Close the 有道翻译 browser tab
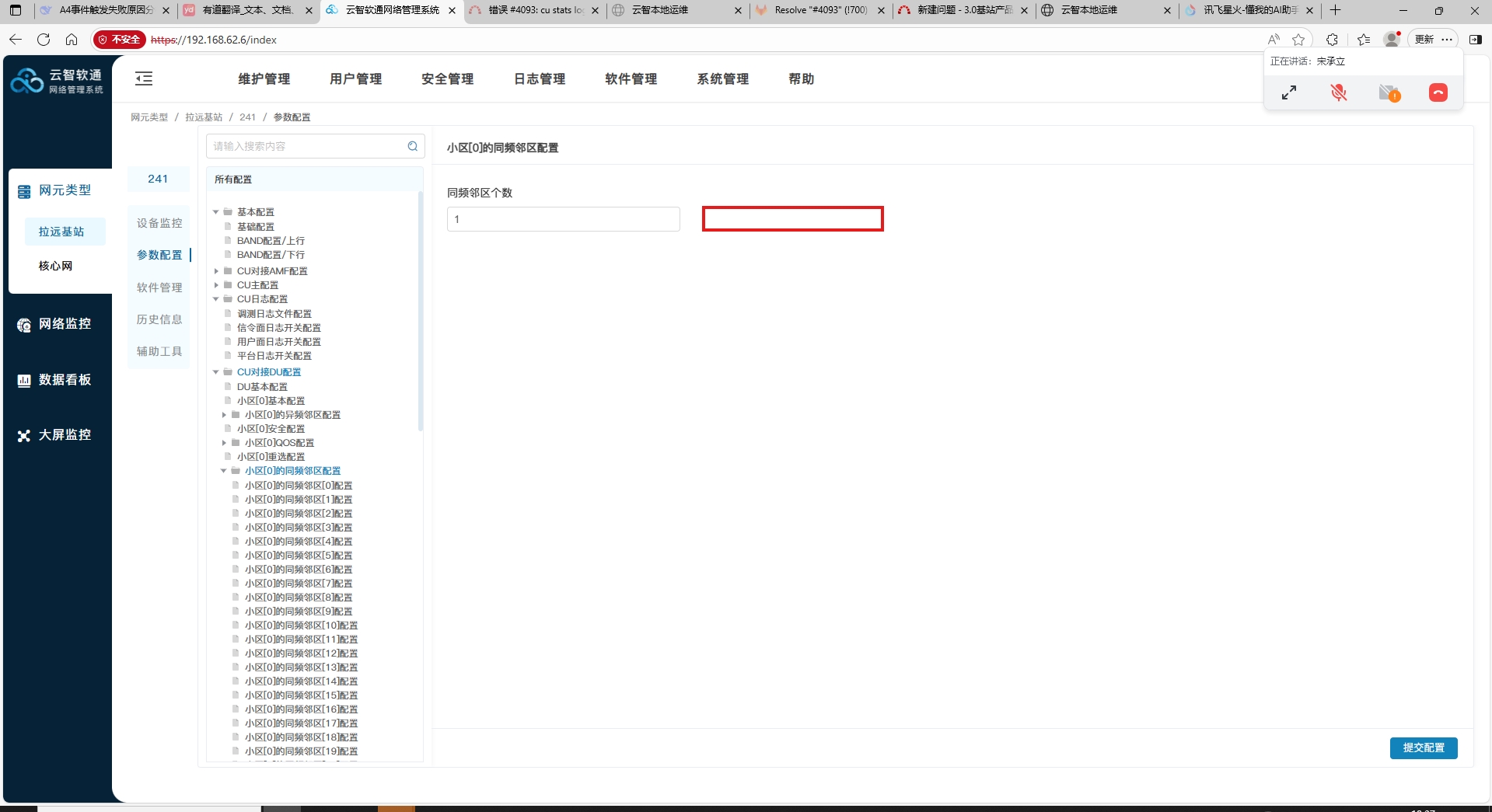 309,11
